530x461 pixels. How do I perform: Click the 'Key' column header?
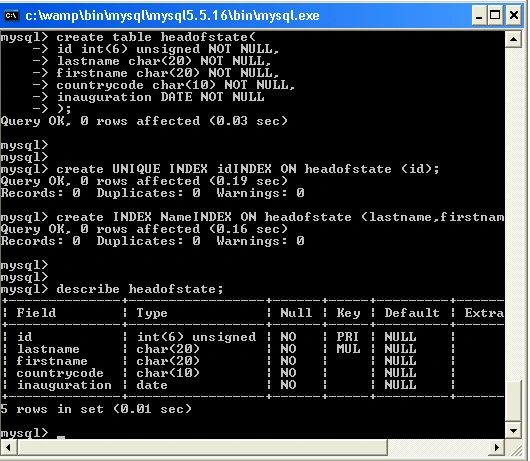tap(348, 313)
